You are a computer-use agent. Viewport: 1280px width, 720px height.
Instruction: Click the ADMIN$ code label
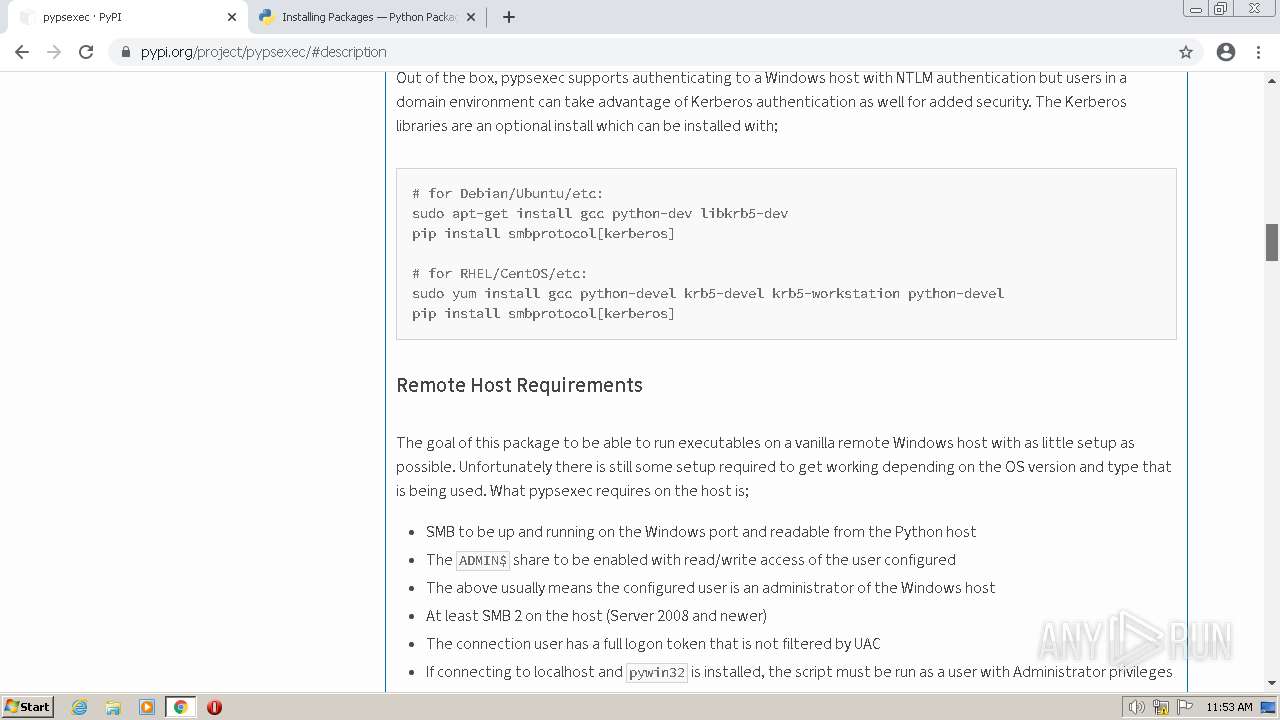point(483,560)
